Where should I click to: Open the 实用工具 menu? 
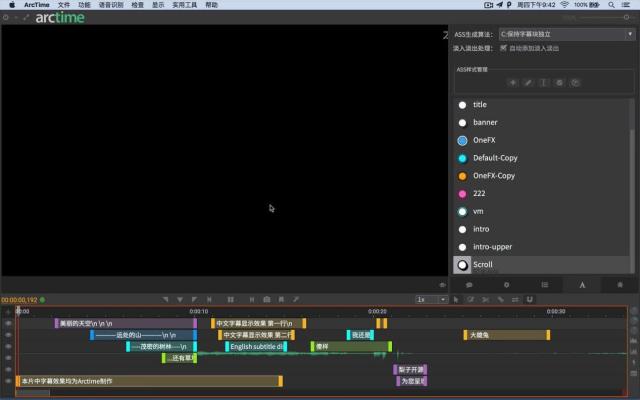[x=184, y=5]
